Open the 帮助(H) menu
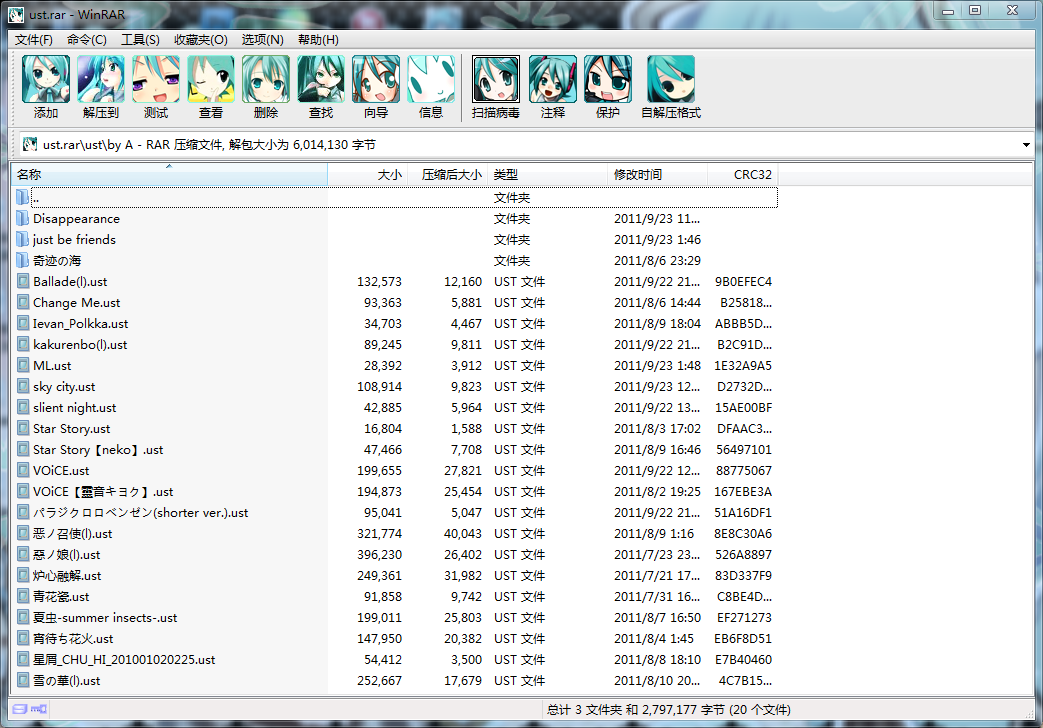 (319, 40)
